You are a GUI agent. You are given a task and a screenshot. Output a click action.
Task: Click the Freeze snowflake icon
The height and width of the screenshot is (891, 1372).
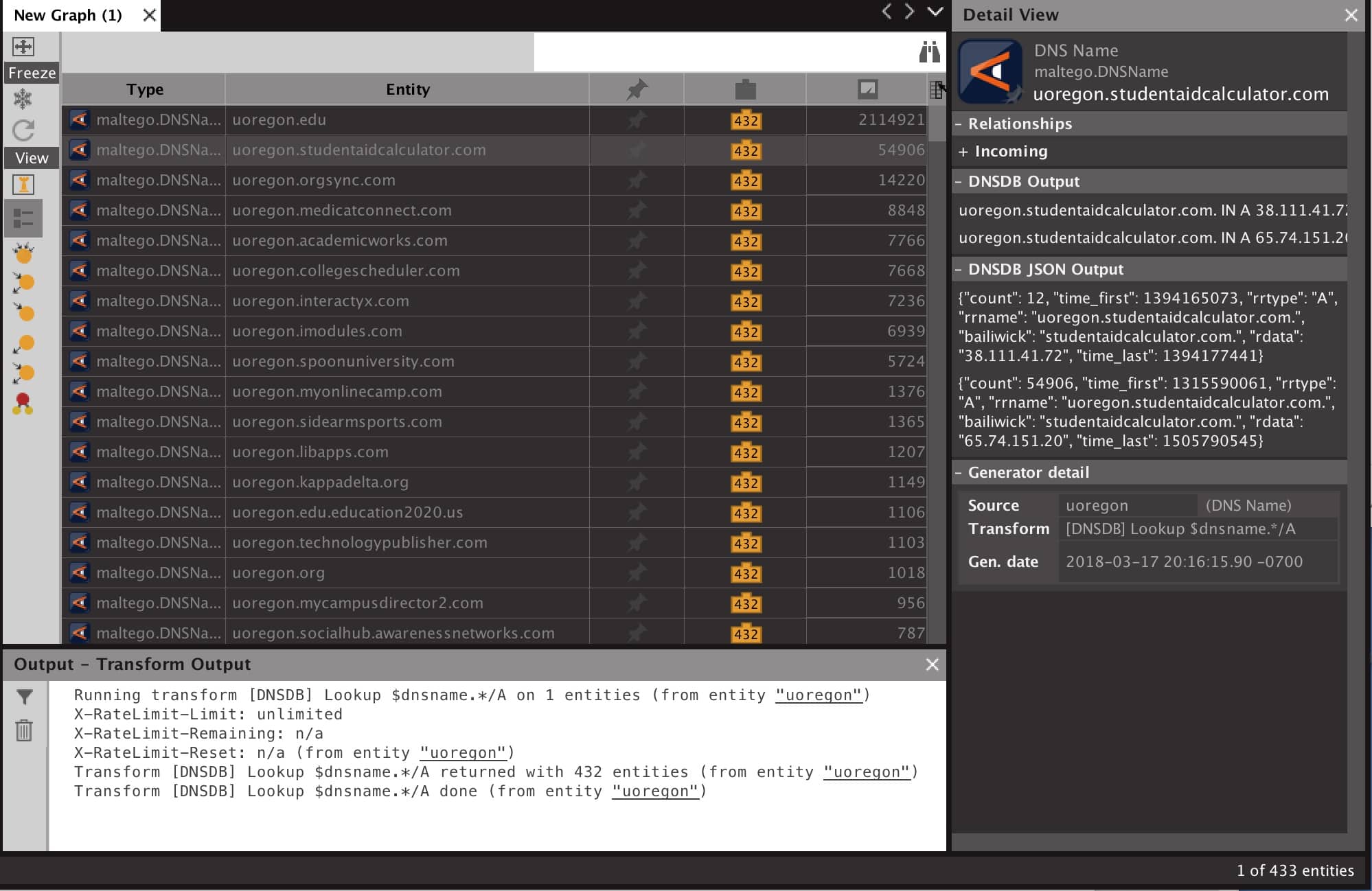point(23,99)
